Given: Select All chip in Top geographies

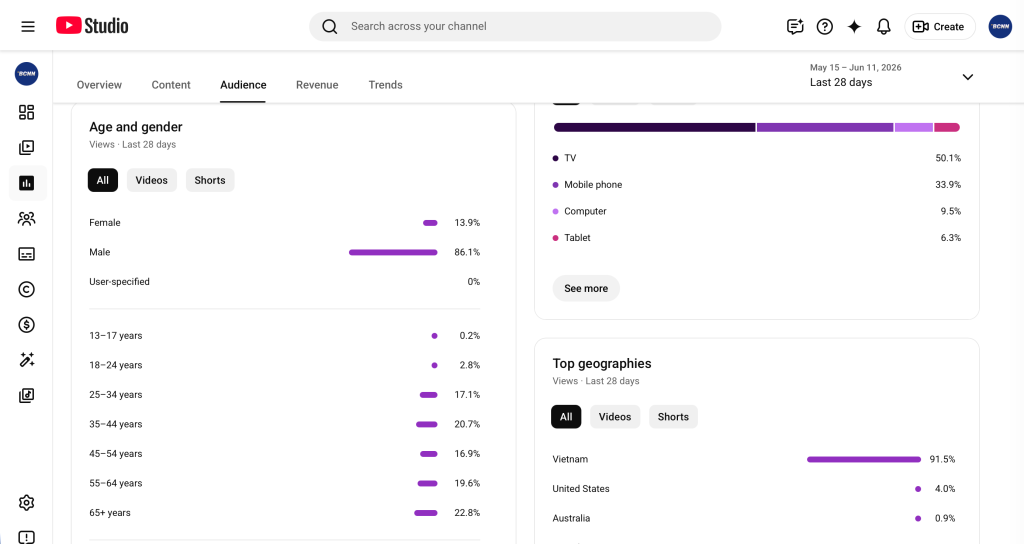Looking at the screenshot, I should pos(566,417).
